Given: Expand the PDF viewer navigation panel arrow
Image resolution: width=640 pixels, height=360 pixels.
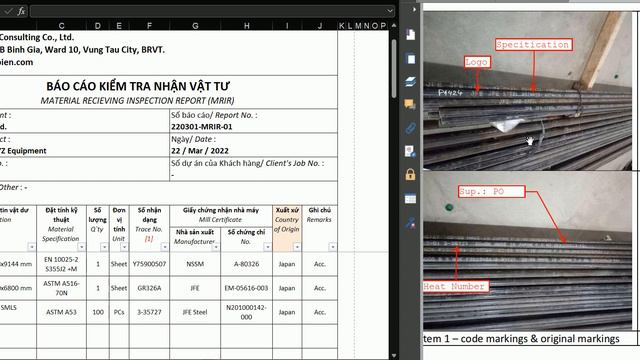Looking at the screenshot, I should click(x=414, y=9).
